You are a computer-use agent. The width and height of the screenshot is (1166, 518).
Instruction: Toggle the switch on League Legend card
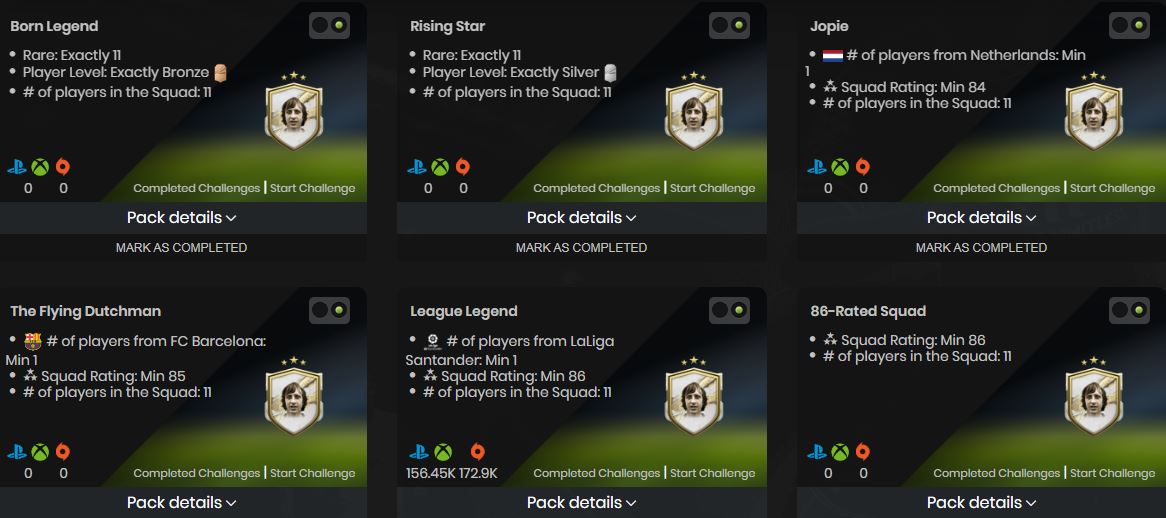(729, 310)
